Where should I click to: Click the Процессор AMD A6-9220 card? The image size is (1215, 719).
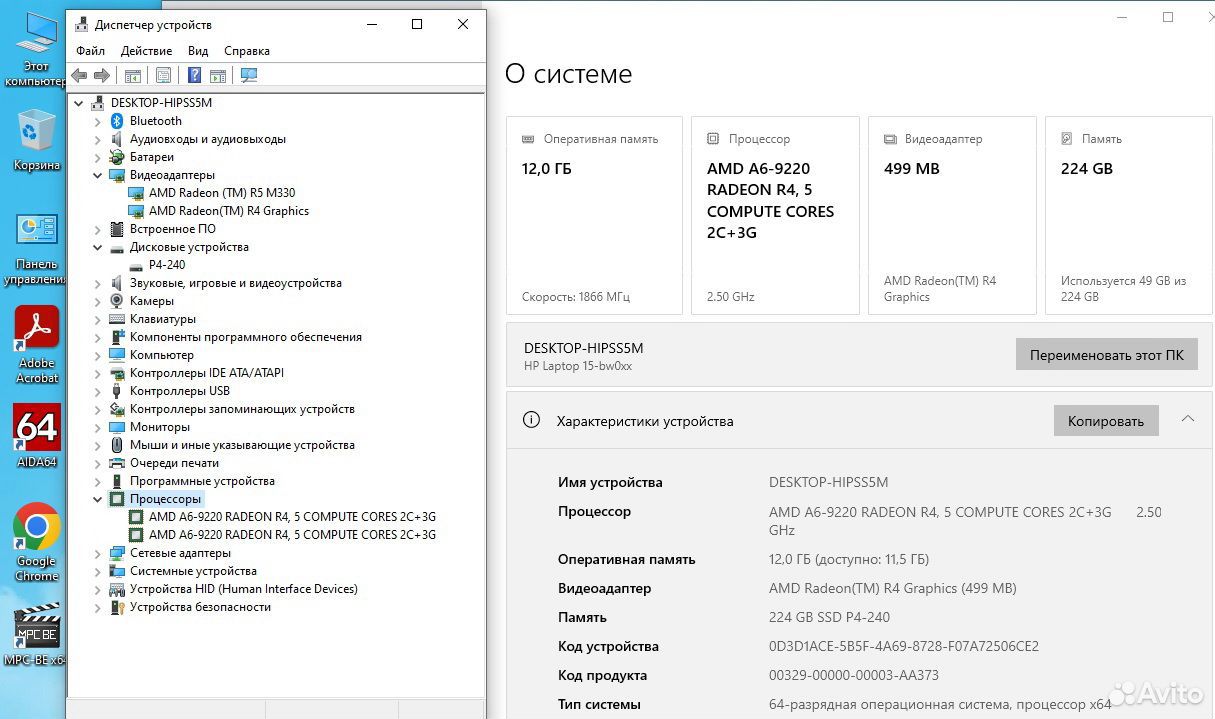775,215
